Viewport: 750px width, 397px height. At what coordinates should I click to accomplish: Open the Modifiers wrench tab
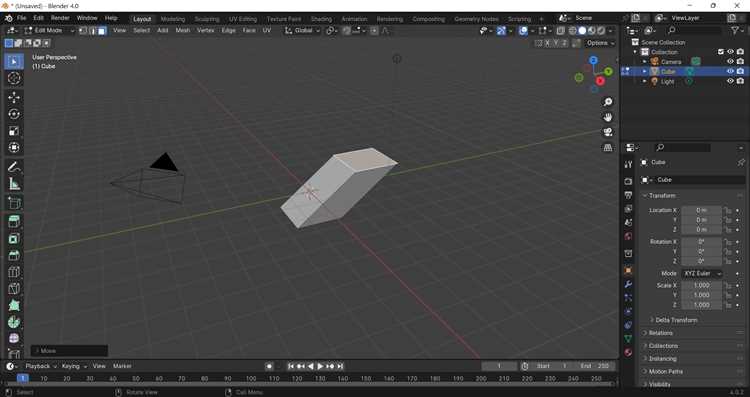628,284
